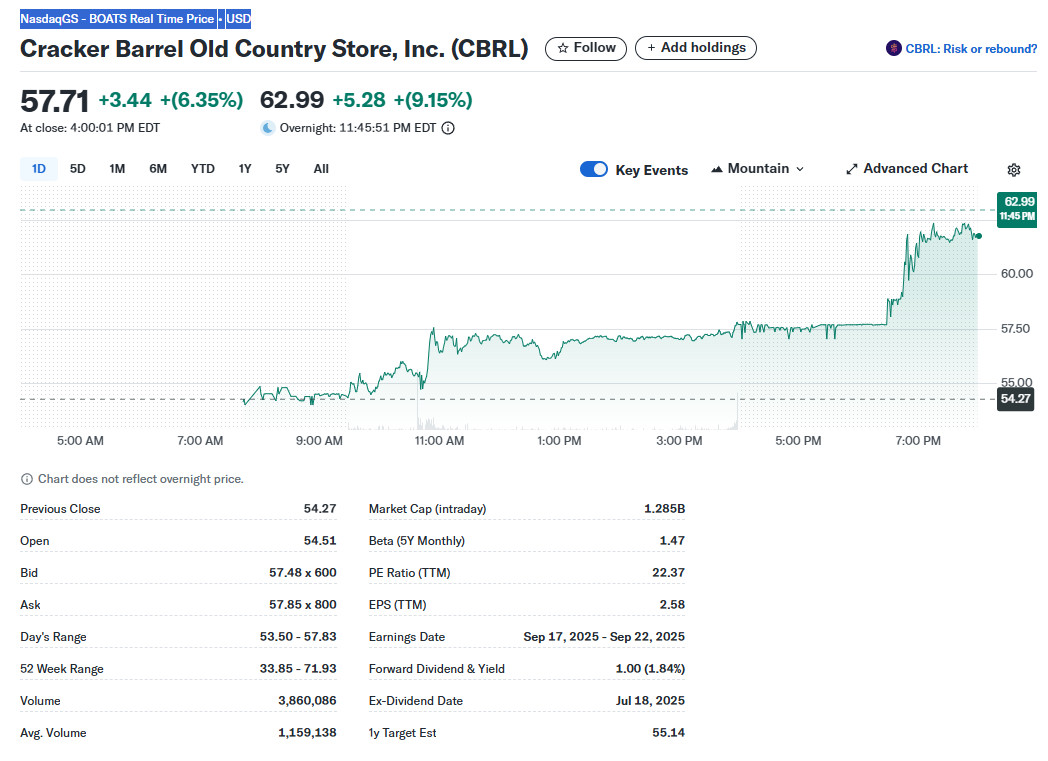Click Ex-Dividend Date value Jul 18, 2025
1048x761 pixels.
[650, 701]
